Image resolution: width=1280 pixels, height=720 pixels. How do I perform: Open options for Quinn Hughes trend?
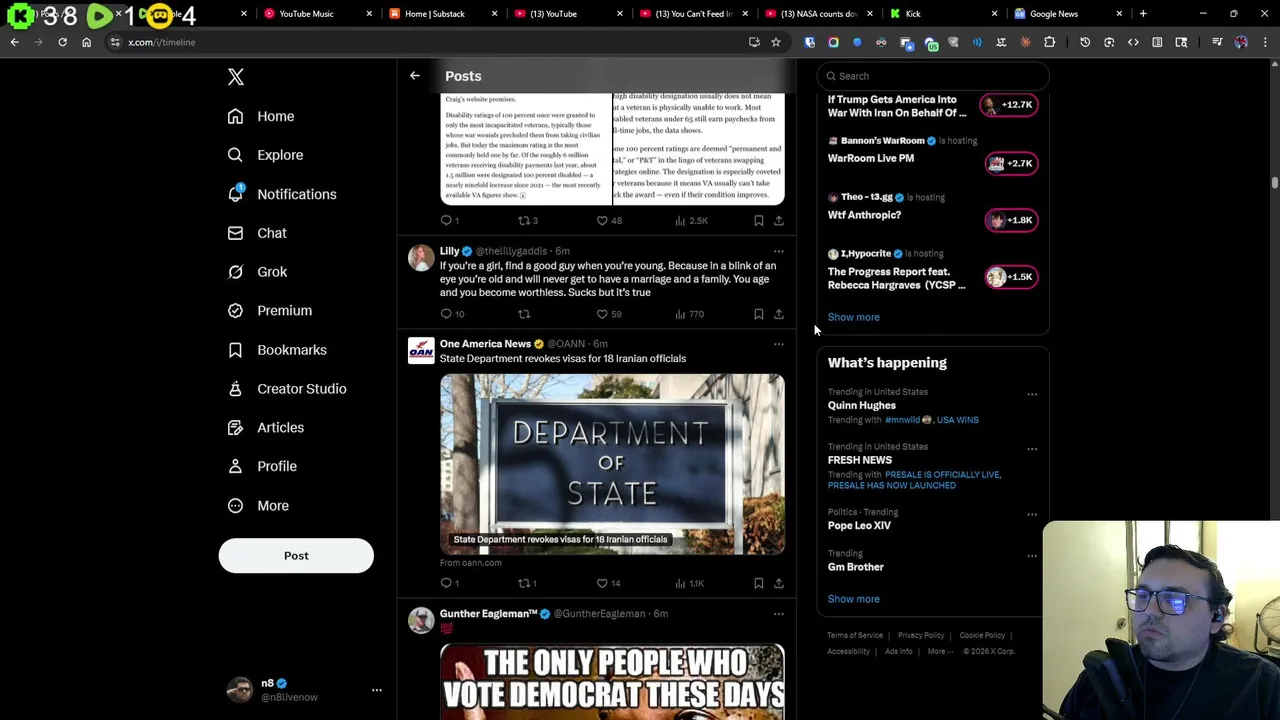tap(1031, 394)
